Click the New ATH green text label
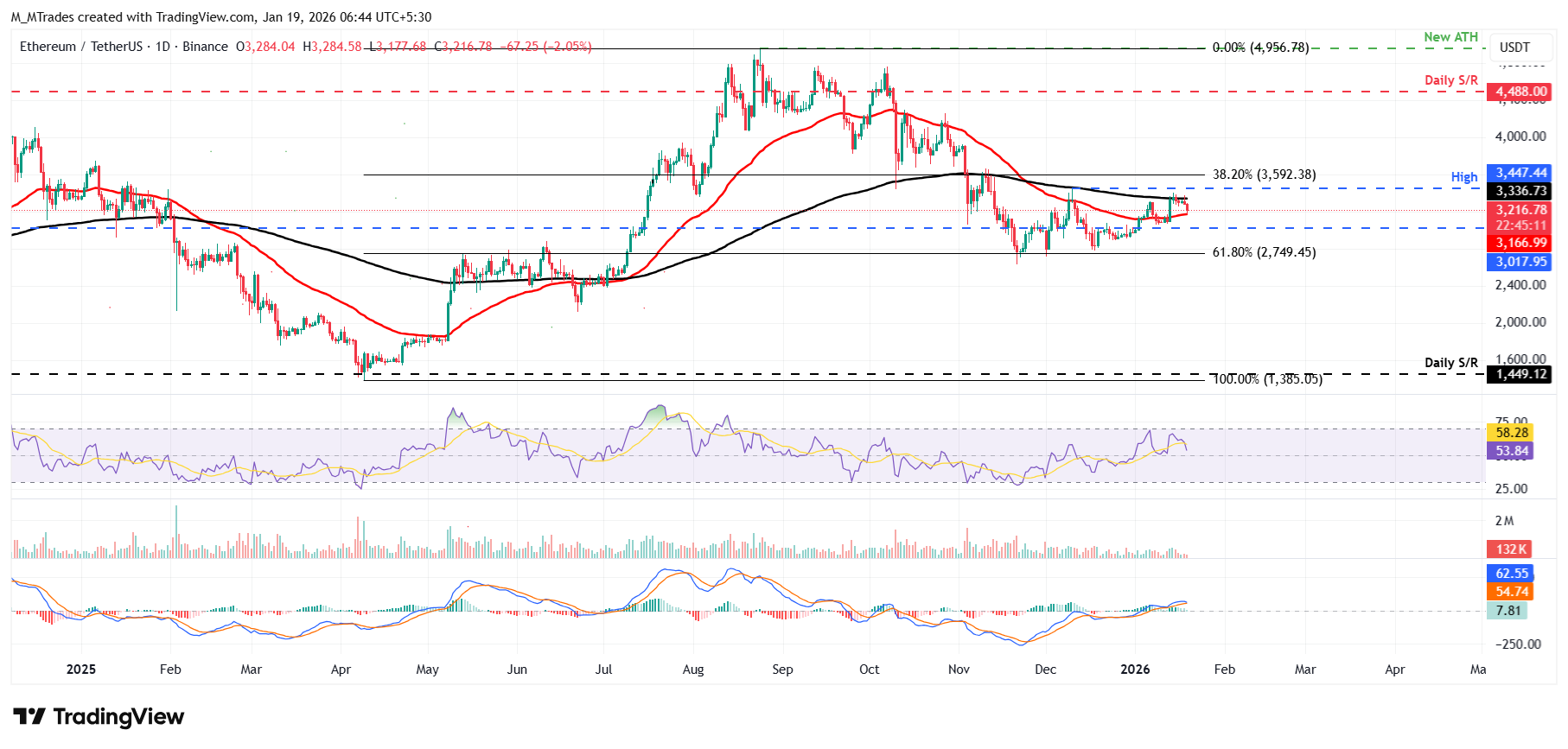Screen dimensions: 1568x749 (x=1450, y=37)
